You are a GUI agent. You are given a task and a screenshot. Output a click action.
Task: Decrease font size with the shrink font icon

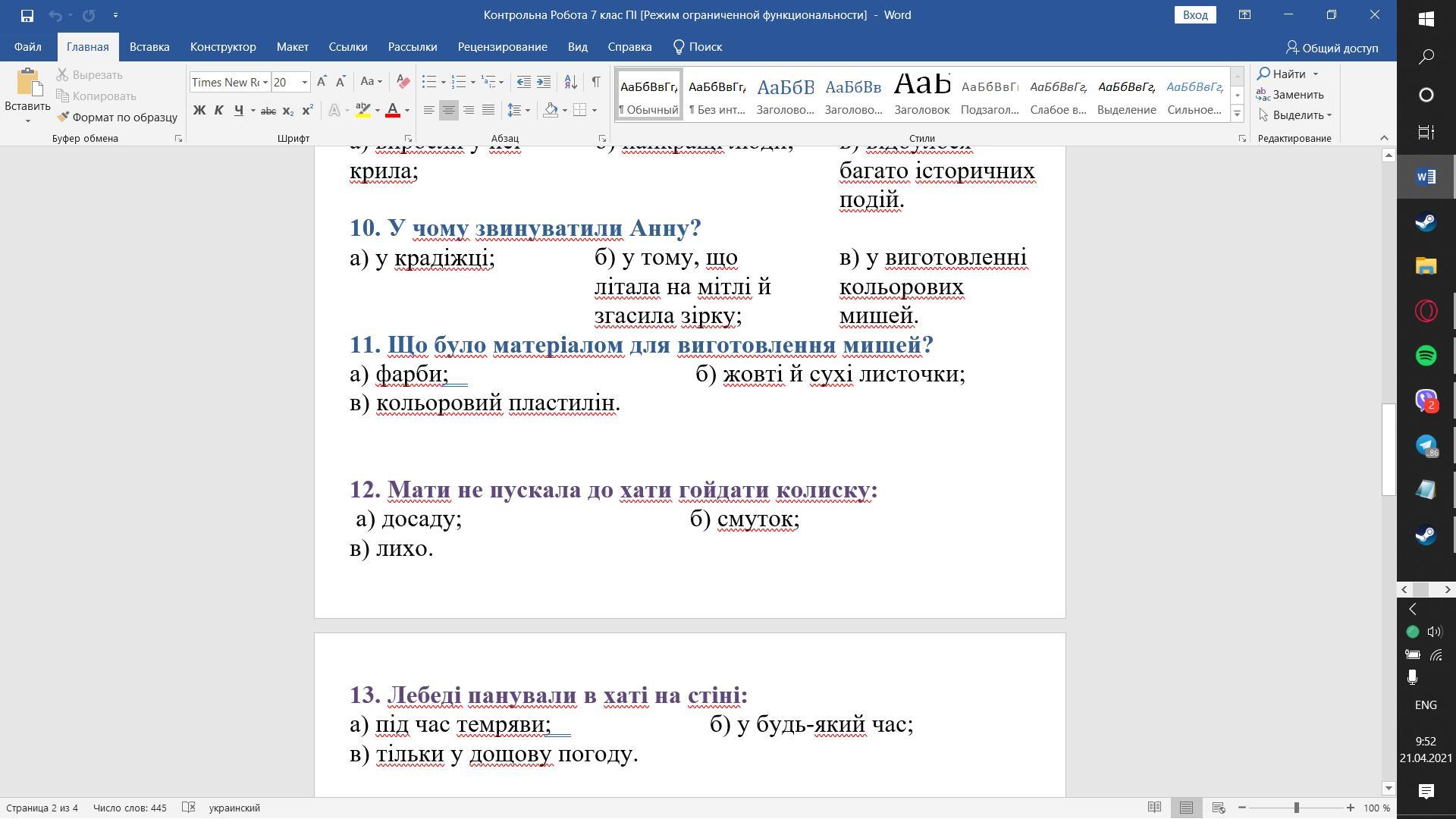tap(340, 82)
